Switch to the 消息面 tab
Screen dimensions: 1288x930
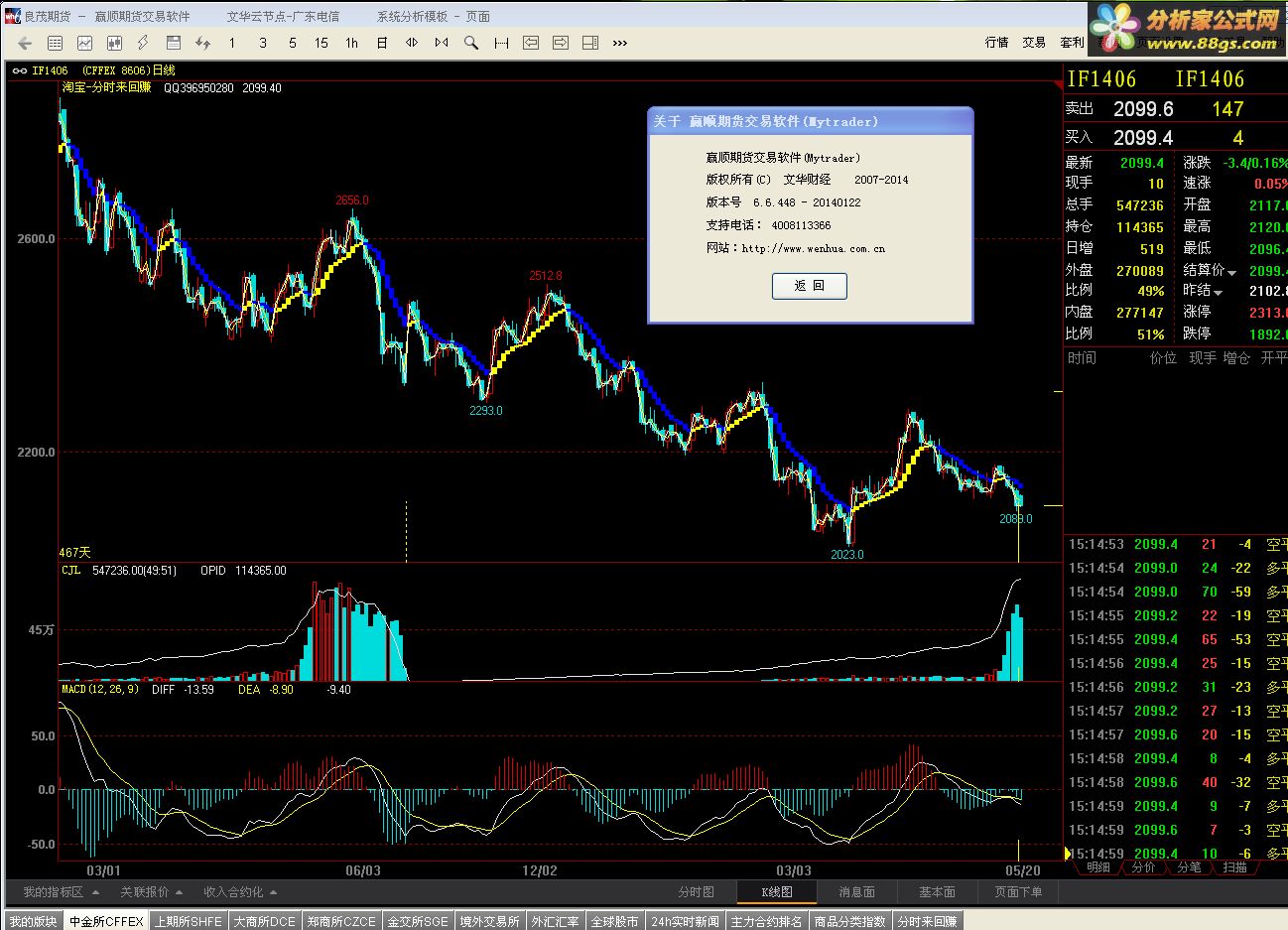(x=856, y=892)
